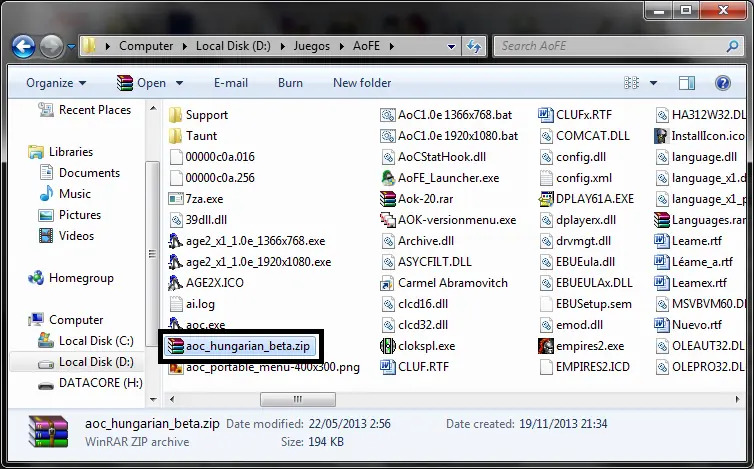The height and width of the screenshot is (469, 754).
Task: Open the address bar history dropdown
Action: 451,47
